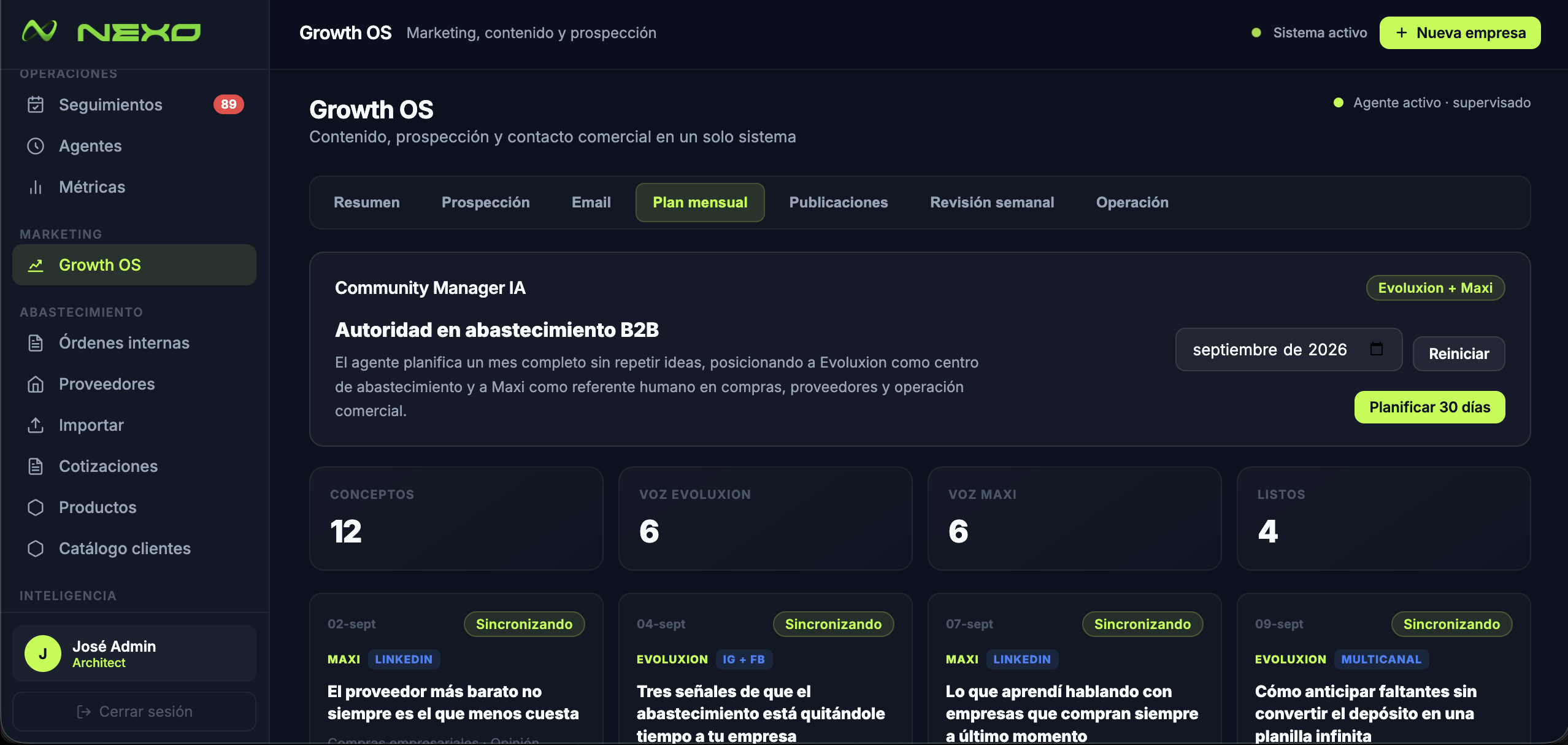Select Growth OS in the sidebar
This screenshot has width=1568, height=745.
tap(134, 265)
